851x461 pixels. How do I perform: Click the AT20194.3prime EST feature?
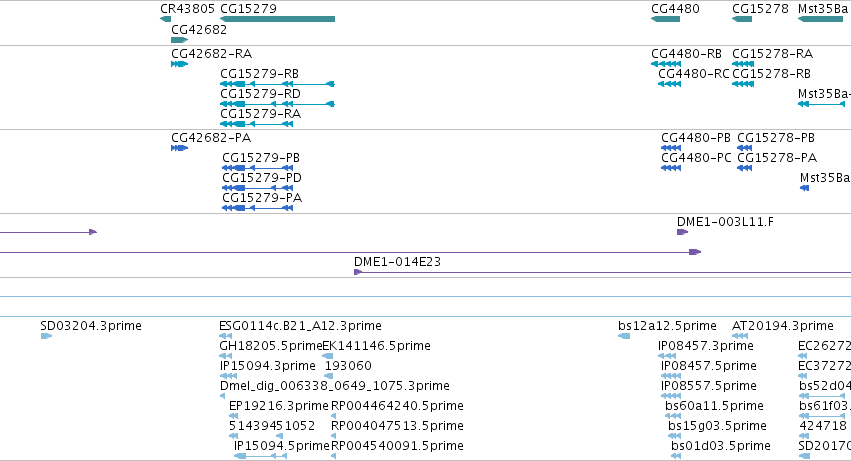[740, 336]
